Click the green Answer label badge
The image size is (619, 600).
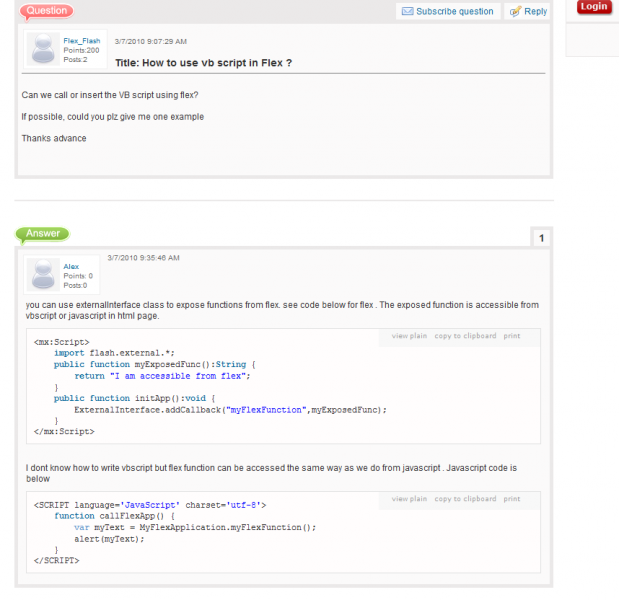42,234
